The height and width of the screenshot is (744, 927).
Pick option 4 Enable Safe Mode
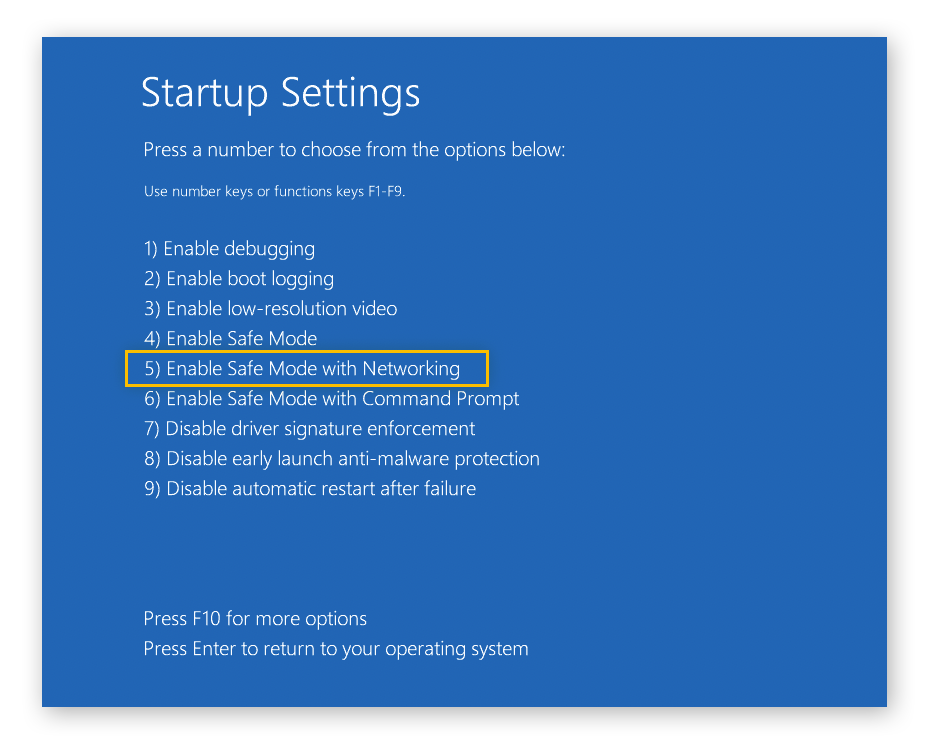pyautogui.click(x=230, y=339)
